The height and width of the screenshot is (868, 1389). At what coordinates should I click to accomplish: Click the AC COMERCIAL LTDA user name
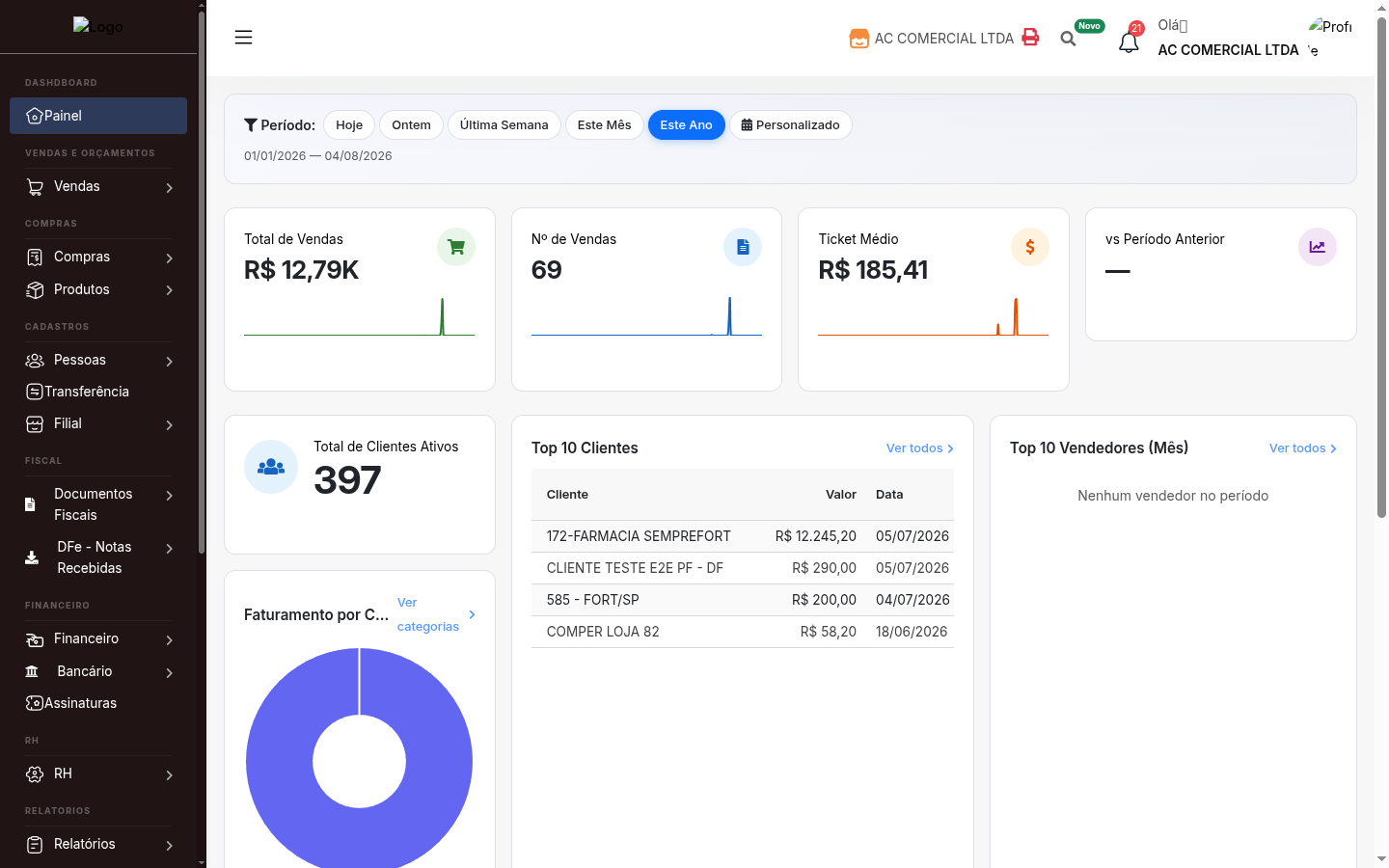1228,50
